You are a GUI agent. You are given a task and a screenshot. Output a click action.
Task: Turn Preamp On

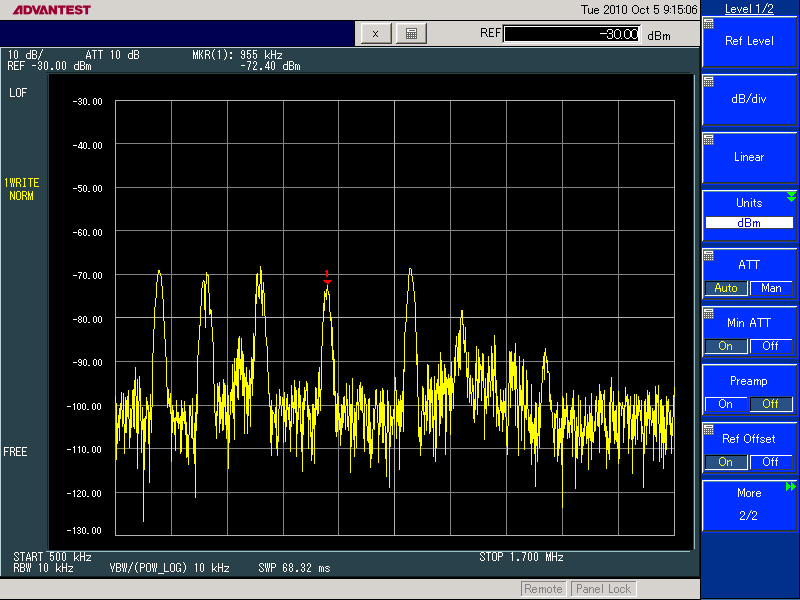725,404
